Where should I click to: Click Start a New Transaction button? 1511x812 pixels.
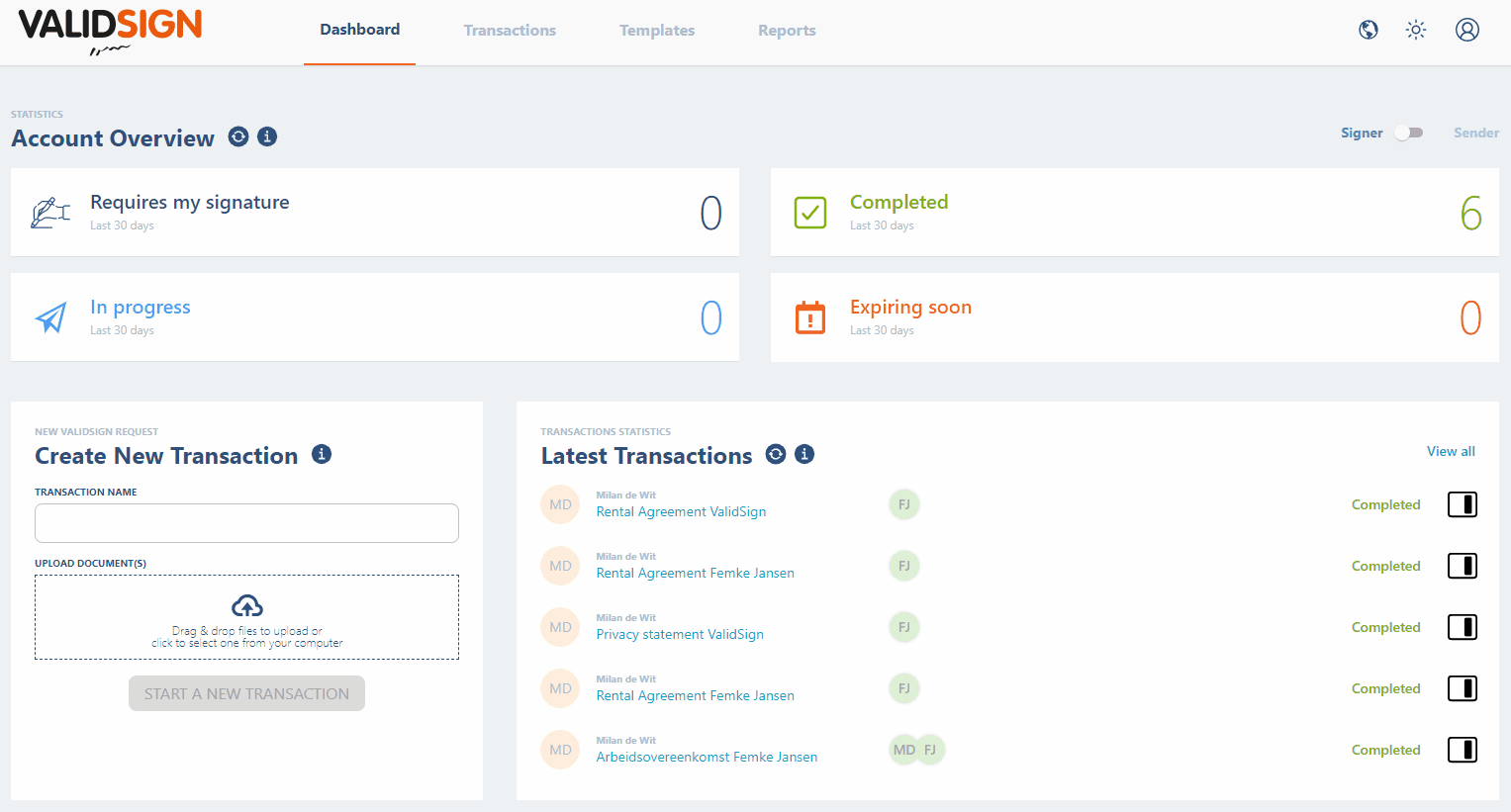click(246, 693)
